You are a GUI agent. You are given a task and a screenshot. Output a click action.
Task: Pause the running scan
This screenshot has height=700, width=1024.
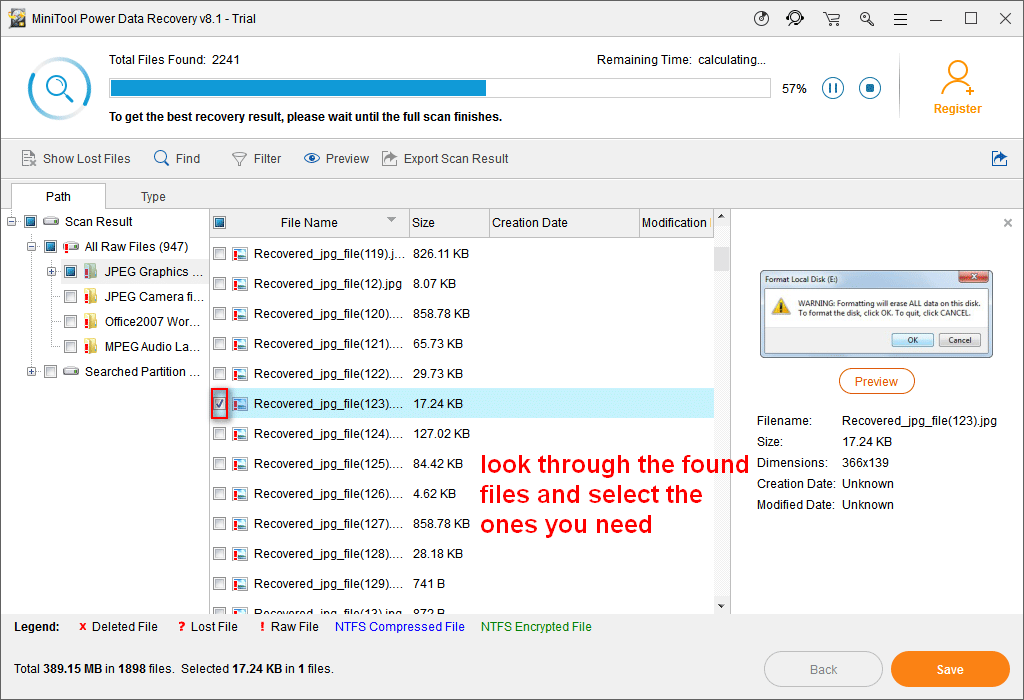(x=833, y=88)
